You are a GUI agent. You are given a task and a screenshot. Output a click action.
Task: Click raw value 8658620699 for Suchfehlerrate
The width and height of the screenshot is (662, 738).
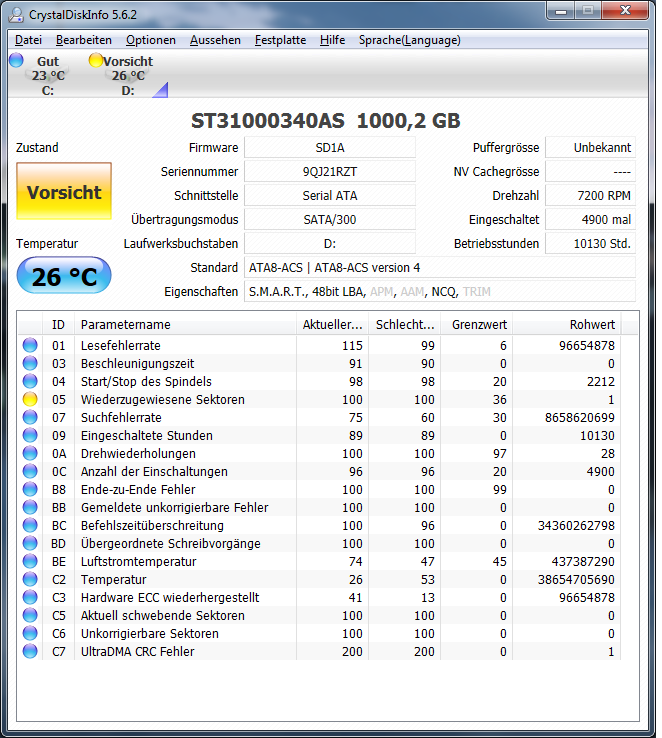[580, 417]
